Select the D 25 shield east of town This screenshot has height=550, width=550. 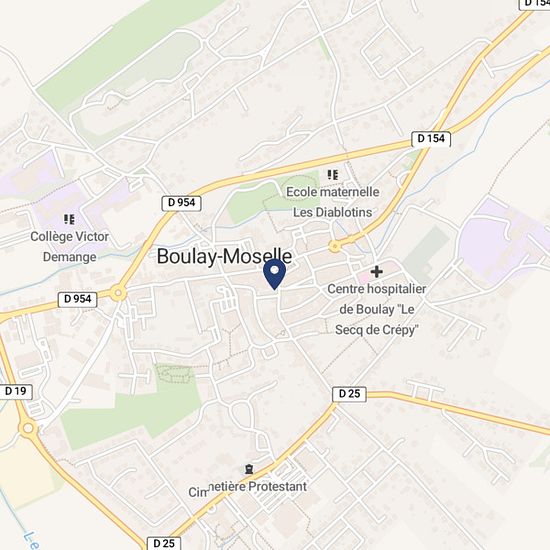click(x=349, y=394)
